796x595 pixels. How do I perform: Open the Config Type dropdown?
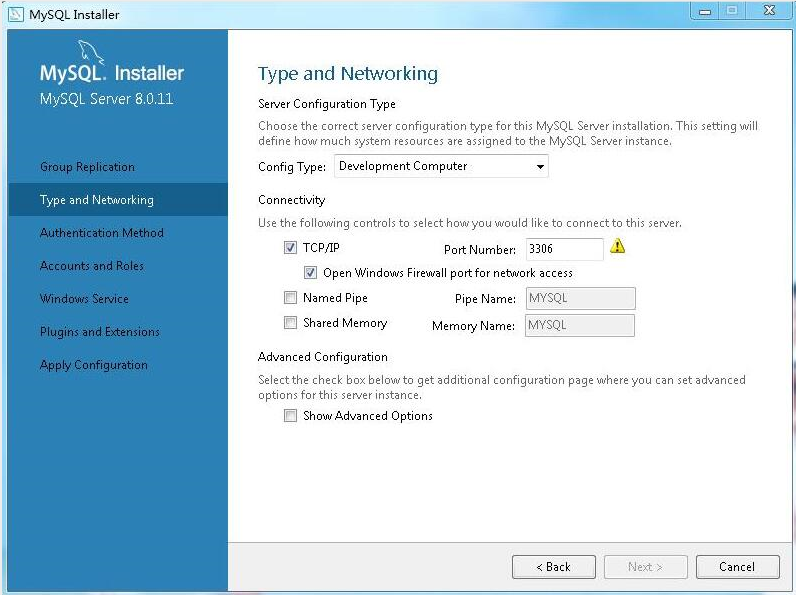click(441, 166)
